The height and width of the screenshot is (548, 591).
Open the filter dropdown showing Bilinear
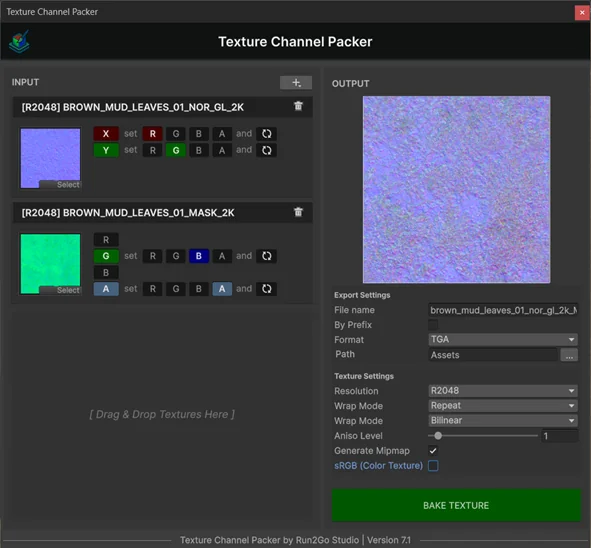point(503,420)
